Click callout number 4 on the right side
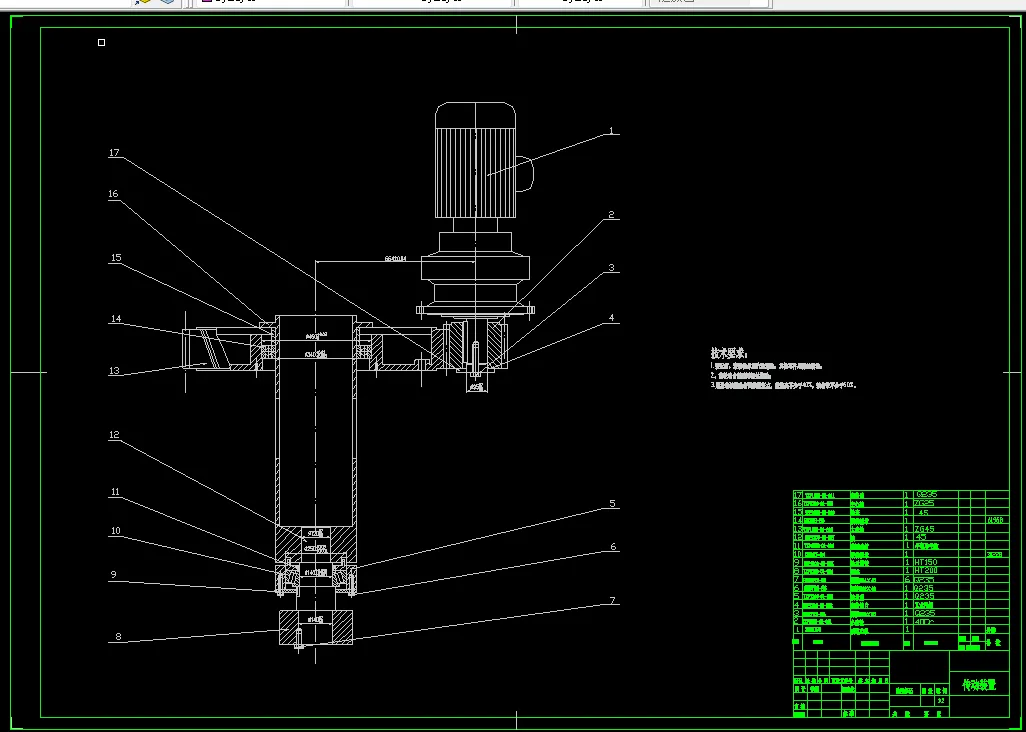Image resolution: width=1026 pixels, height=732 pixels. click(x=612, y=318)
